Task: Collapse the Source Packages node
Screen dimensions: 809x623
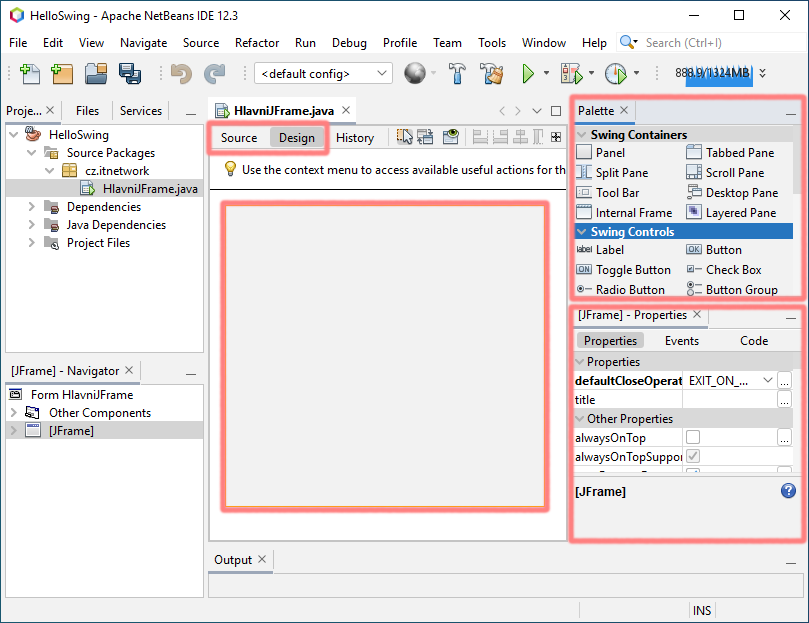Action: [31, 153]
